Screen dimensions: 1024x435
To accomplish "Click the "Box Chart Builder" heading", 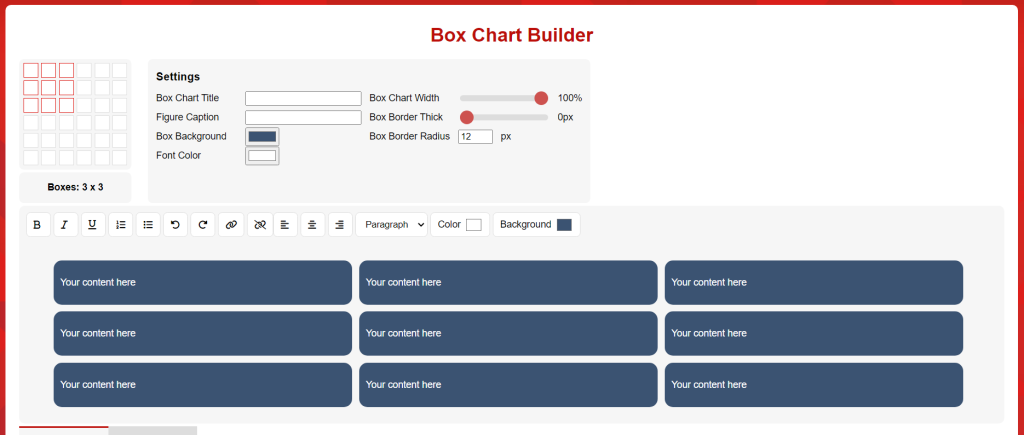I will coord(512,35).
